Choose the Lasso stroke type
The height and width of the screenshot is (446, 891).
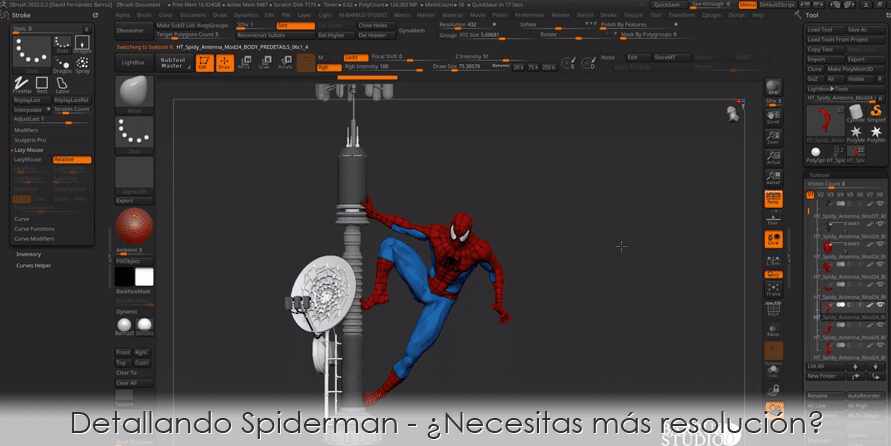pyautogui.click(x=62, y=85)
